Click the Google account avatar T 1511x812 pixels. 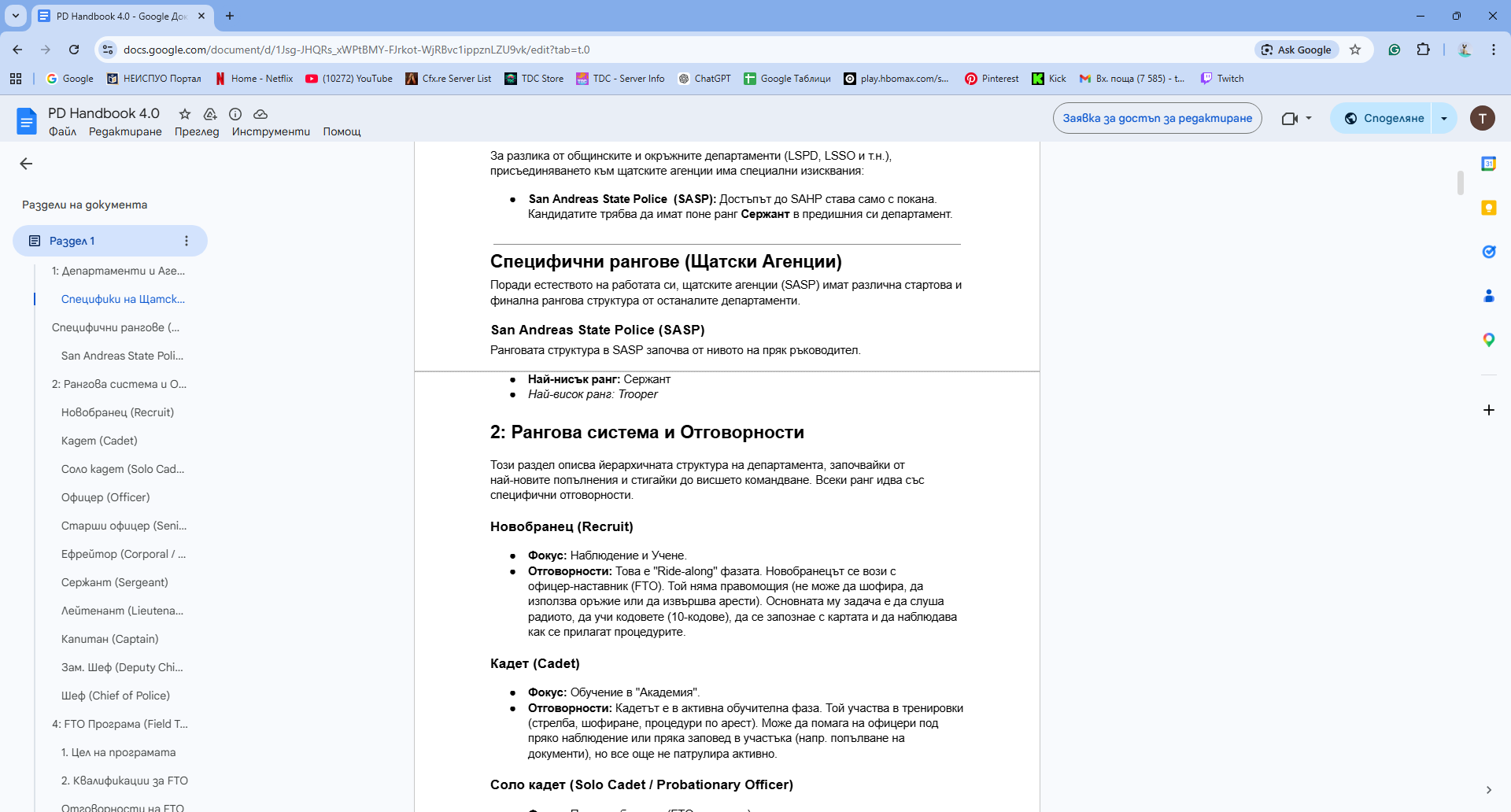pos(1483,118)
